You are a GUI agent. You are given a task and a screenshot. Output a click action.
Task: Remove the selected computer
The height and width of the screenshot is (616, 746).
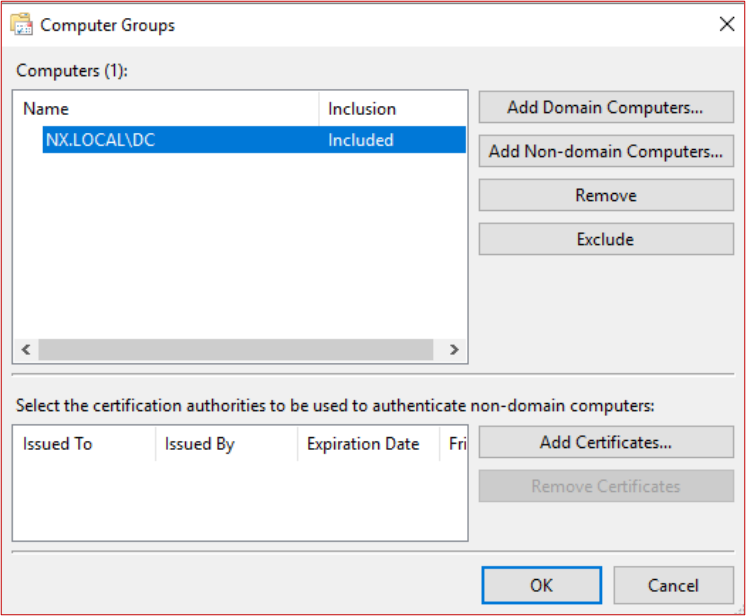point(606,195)
